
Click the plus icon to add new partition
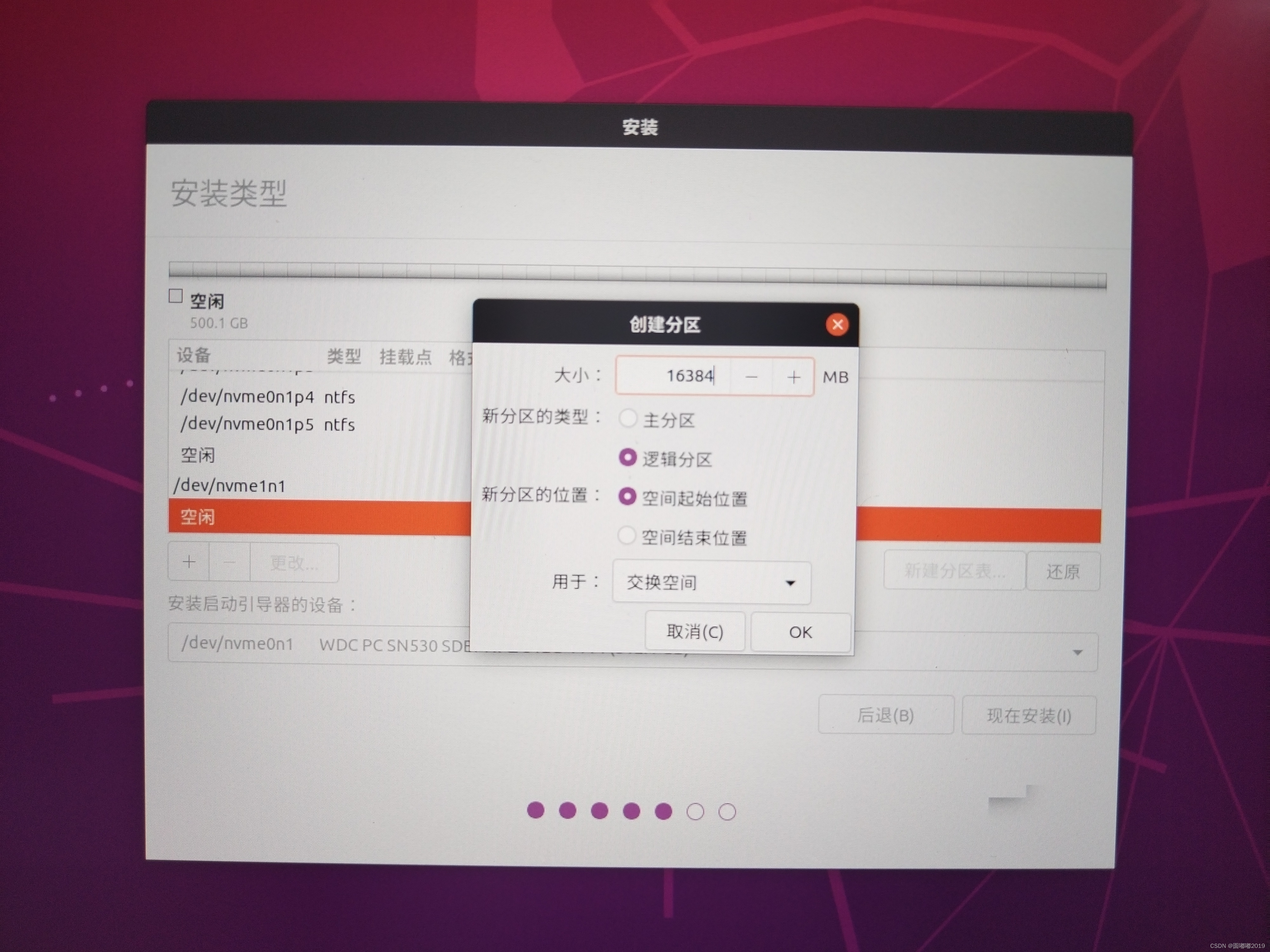click(x=189, y=562)
